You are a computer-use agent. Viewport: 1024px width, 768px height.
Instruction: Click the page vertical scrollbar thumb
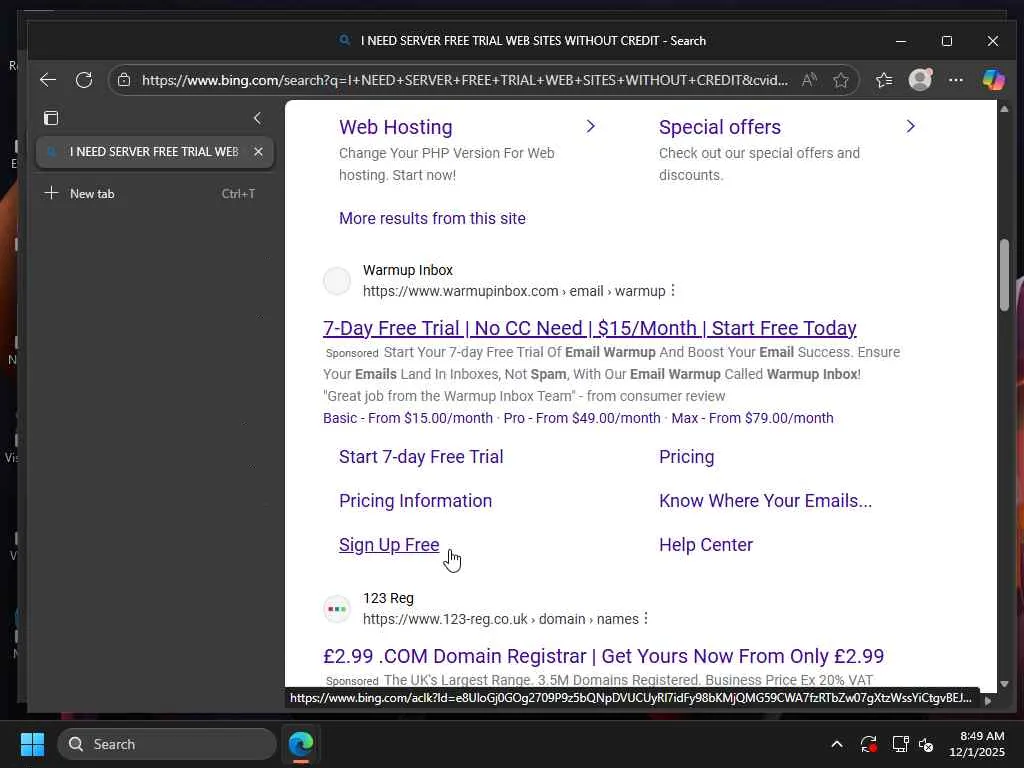pos(1004,275)
